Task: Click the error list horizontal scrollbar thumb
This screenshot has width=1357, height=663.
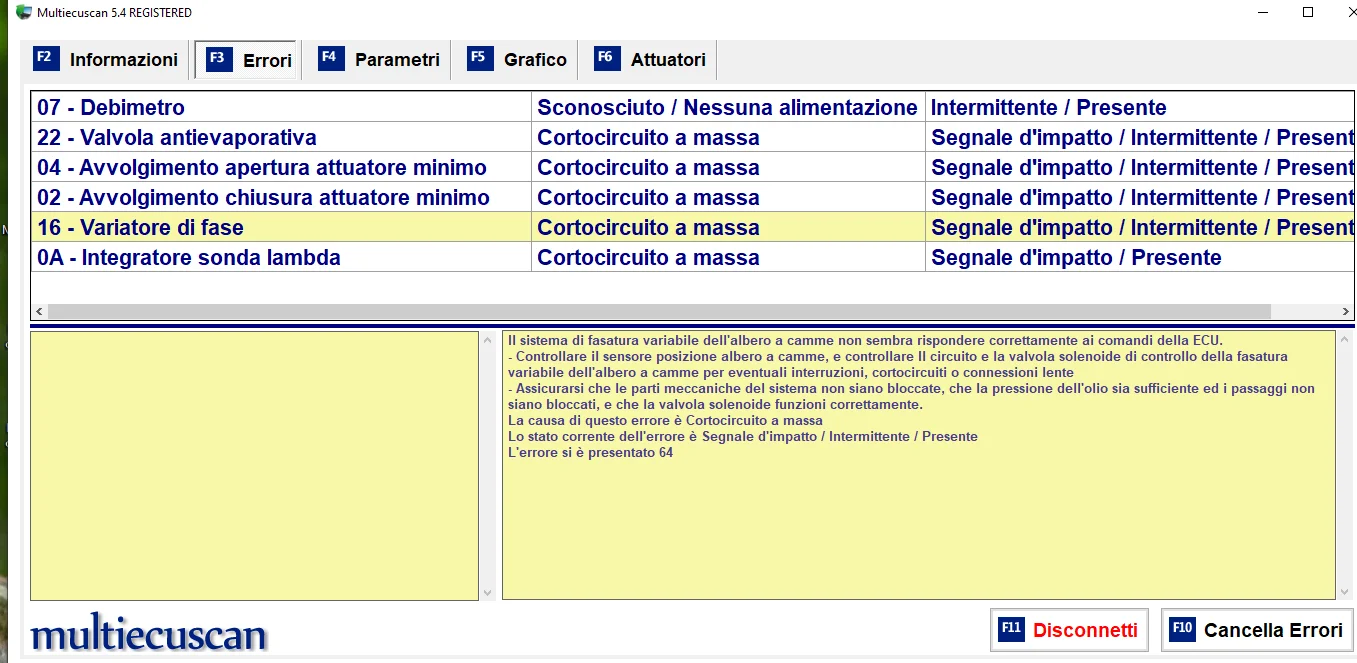Action: [658, 312]
